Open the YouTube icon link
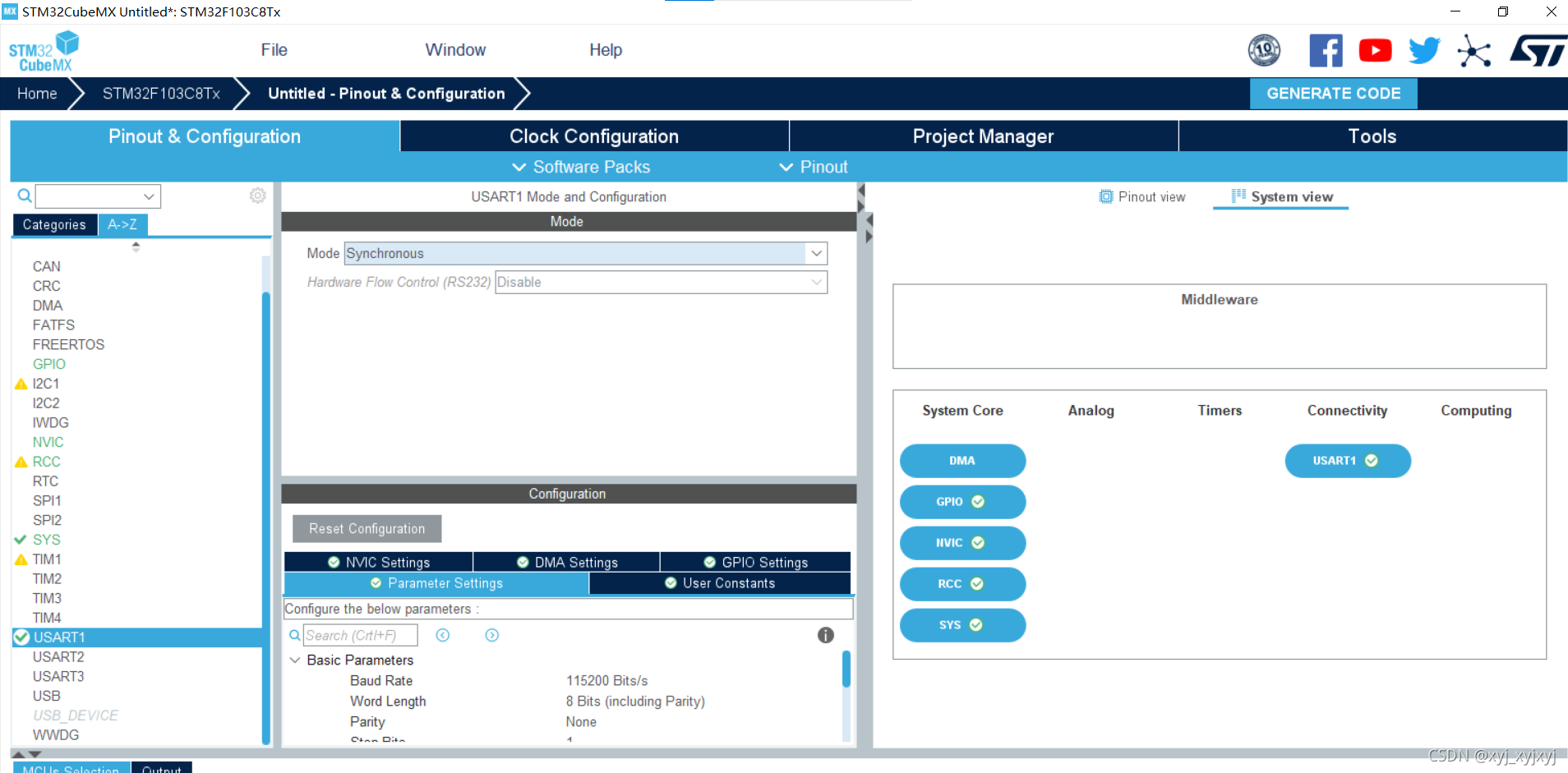Screen dimensions: 1568x773 click(x=1375, y=50)
